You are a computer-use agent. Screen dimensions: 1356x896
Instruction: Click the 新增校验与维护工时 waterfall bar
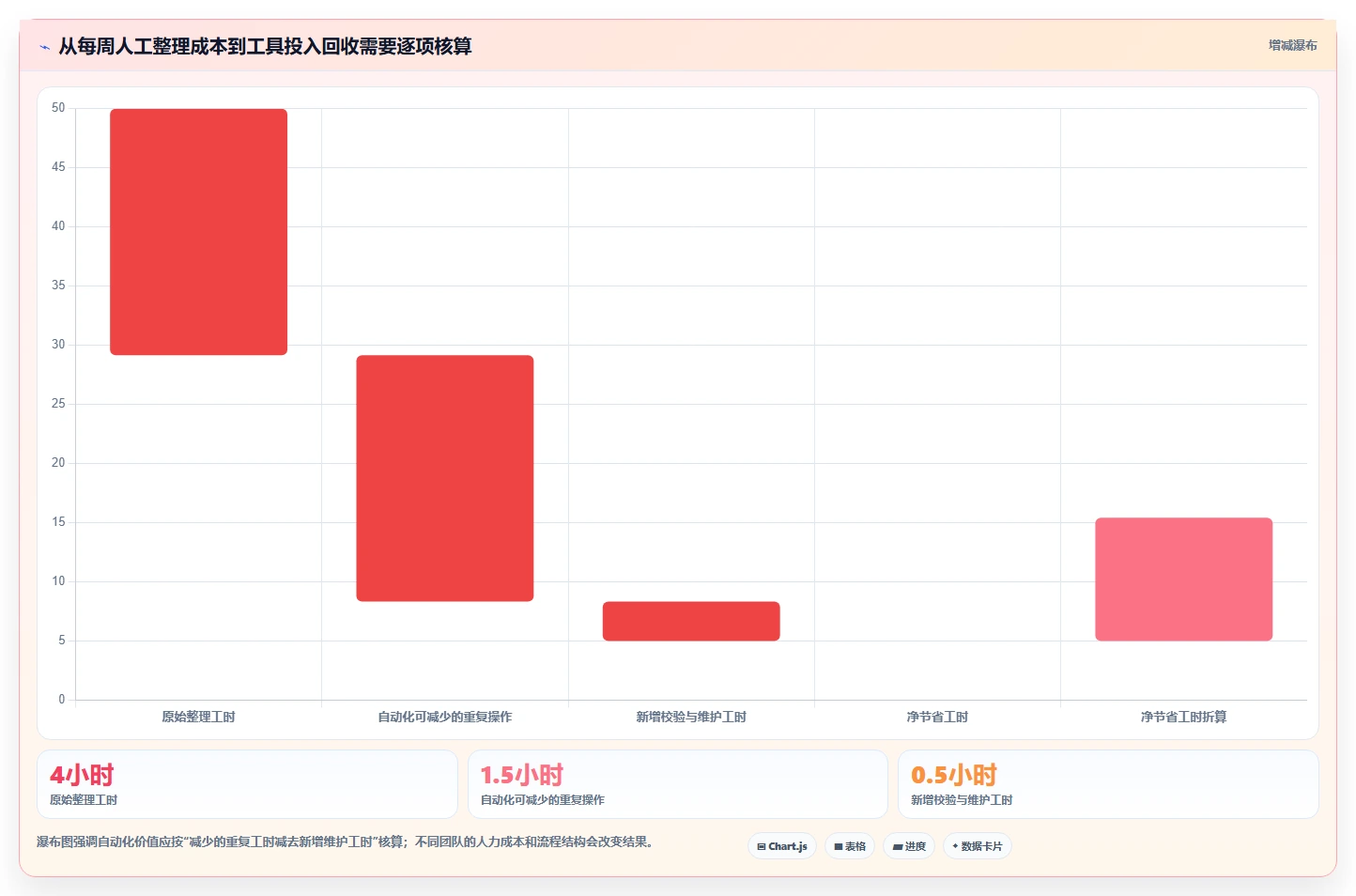point(691,621)
